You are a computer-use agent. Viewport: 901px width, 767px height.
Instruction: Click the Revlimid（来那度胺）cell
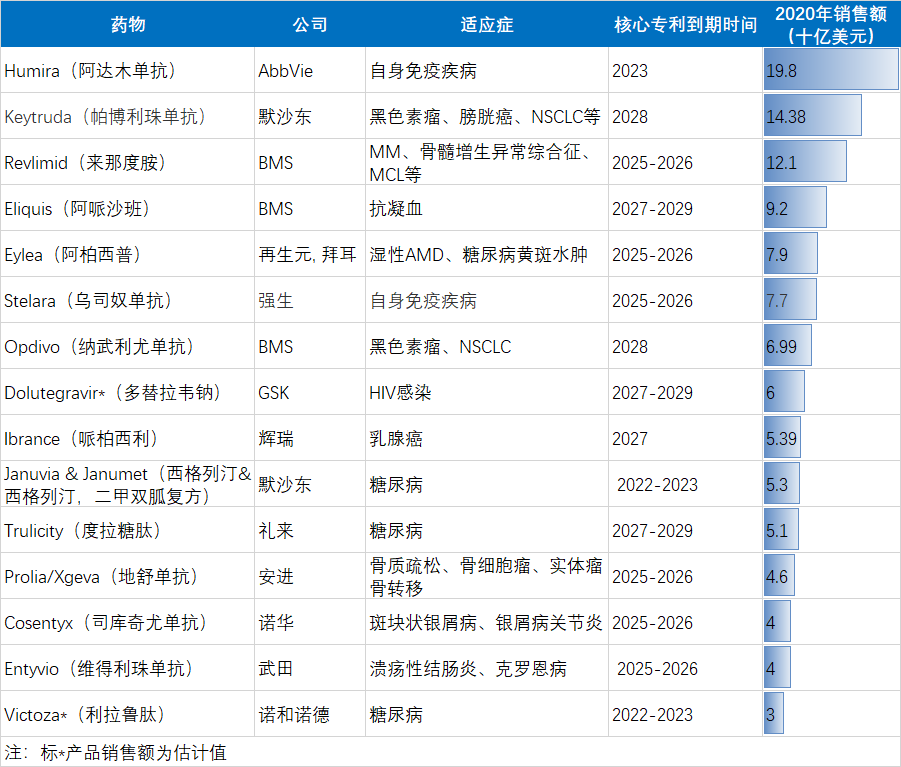(128, 162)
